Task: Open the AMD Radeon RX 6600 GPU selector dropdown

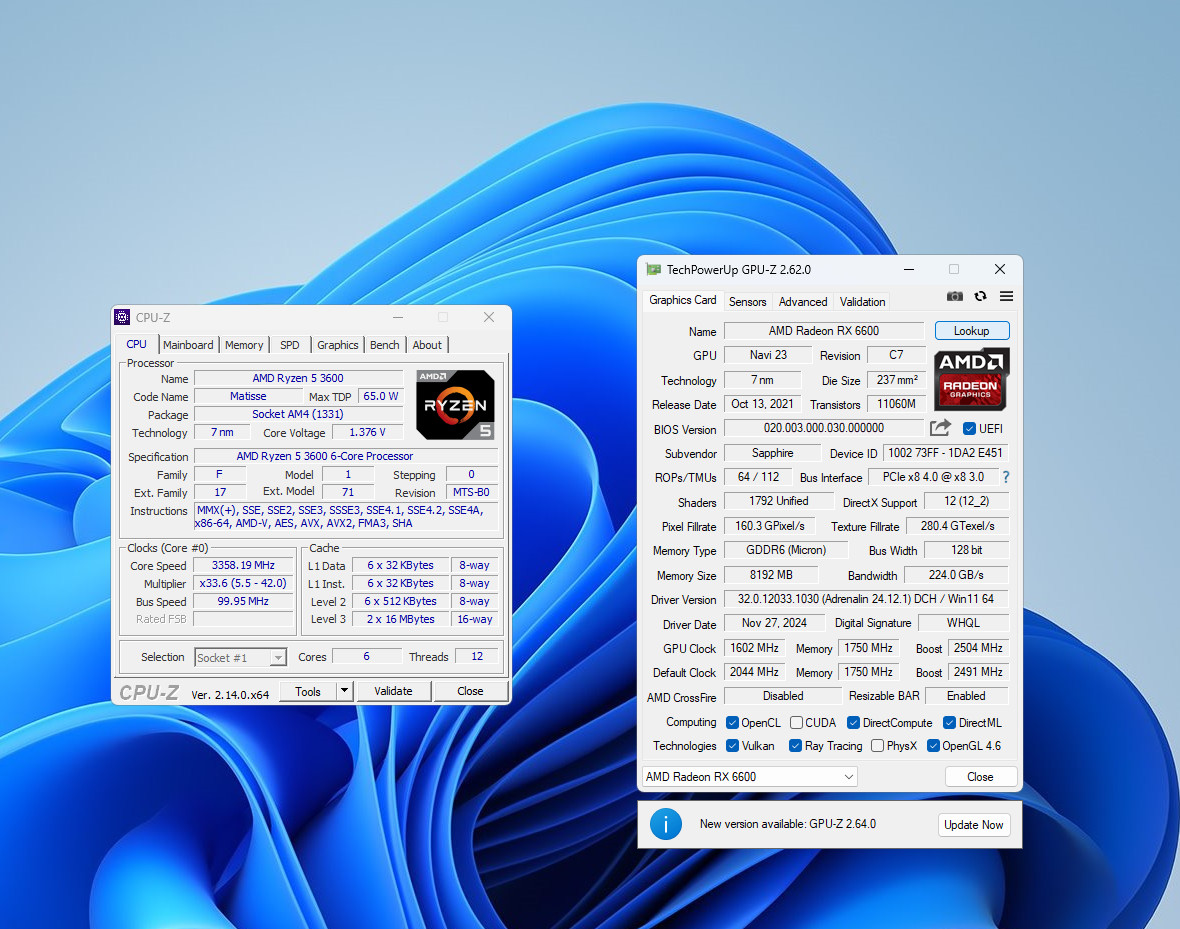Action: [750, 777]
